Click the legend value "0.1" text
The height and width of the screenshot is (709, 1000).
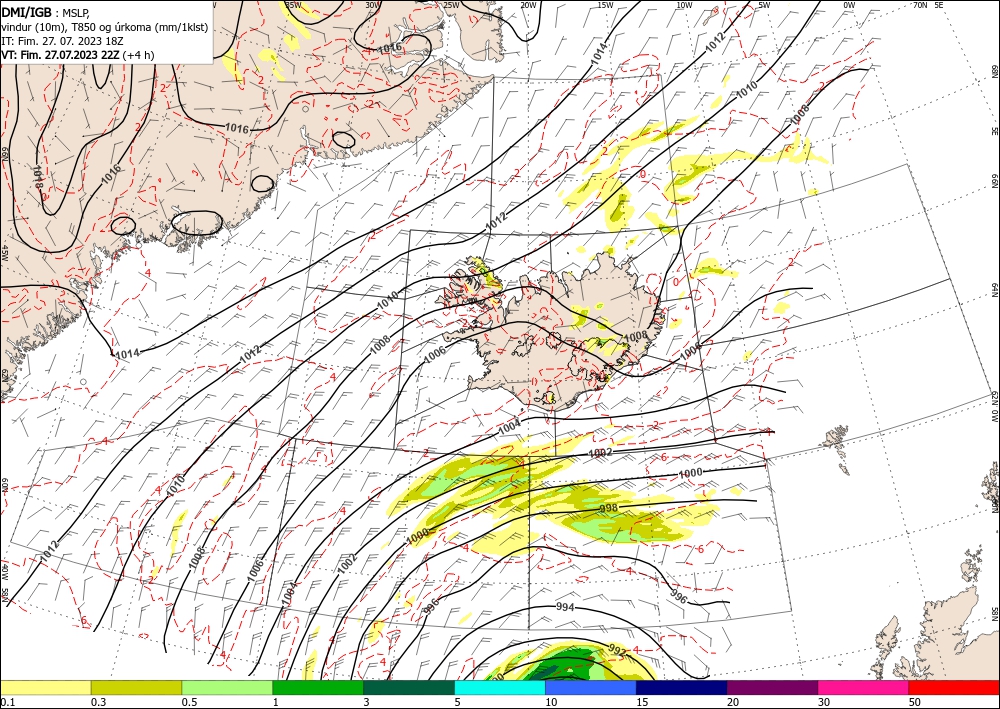click(x=8, y=702)
